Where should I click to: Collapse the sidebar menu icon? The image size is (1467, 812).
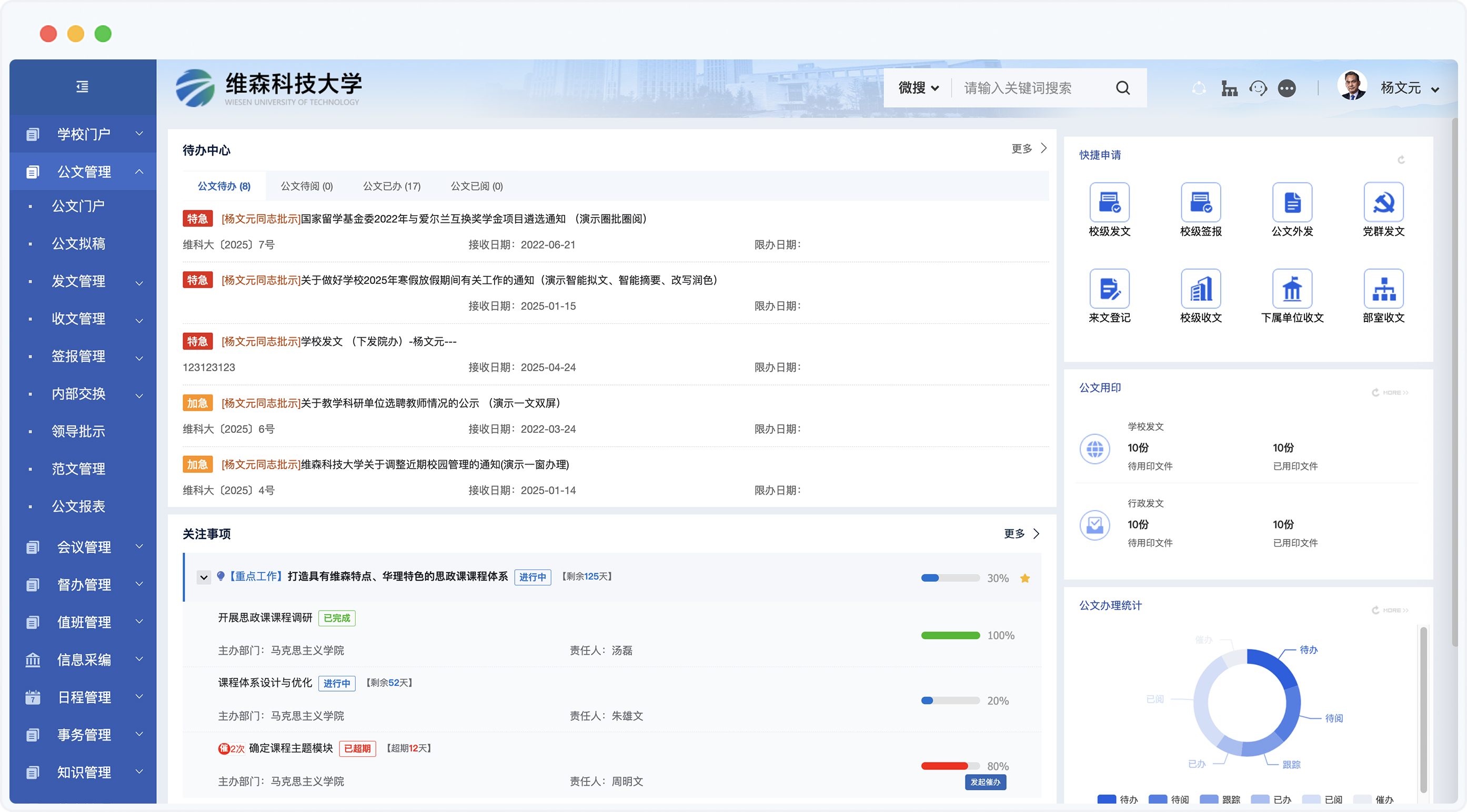(x=83, y=86)
